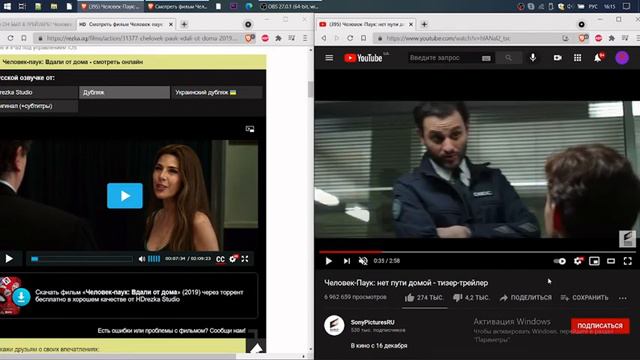Open the YouTube guide hamburger menu
The width and height of the screenshot is (640, 360).
point(329,58)
